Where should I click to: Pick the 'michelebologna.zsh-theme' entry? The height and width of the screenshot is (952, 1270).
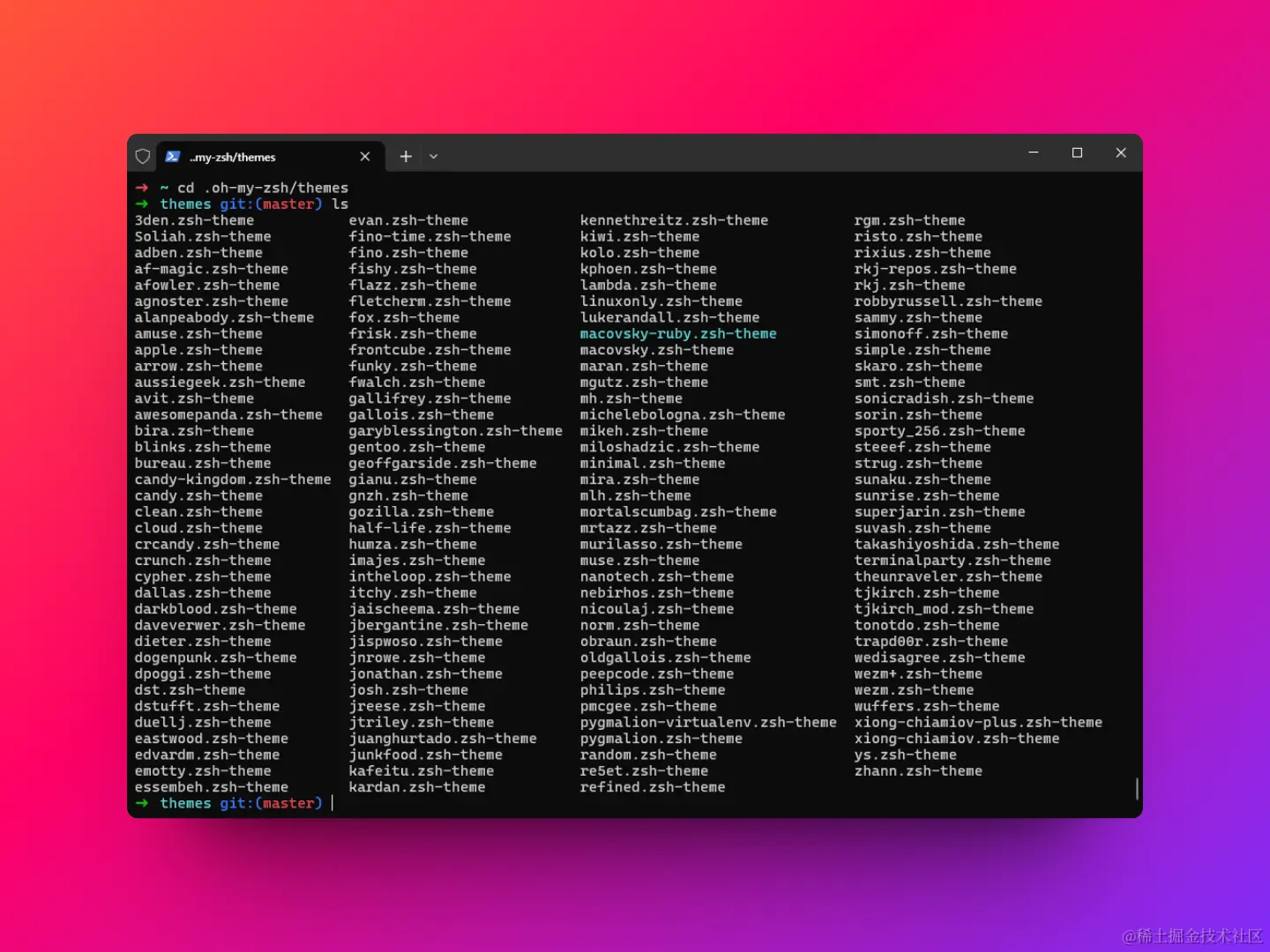(x=683, y=415)
